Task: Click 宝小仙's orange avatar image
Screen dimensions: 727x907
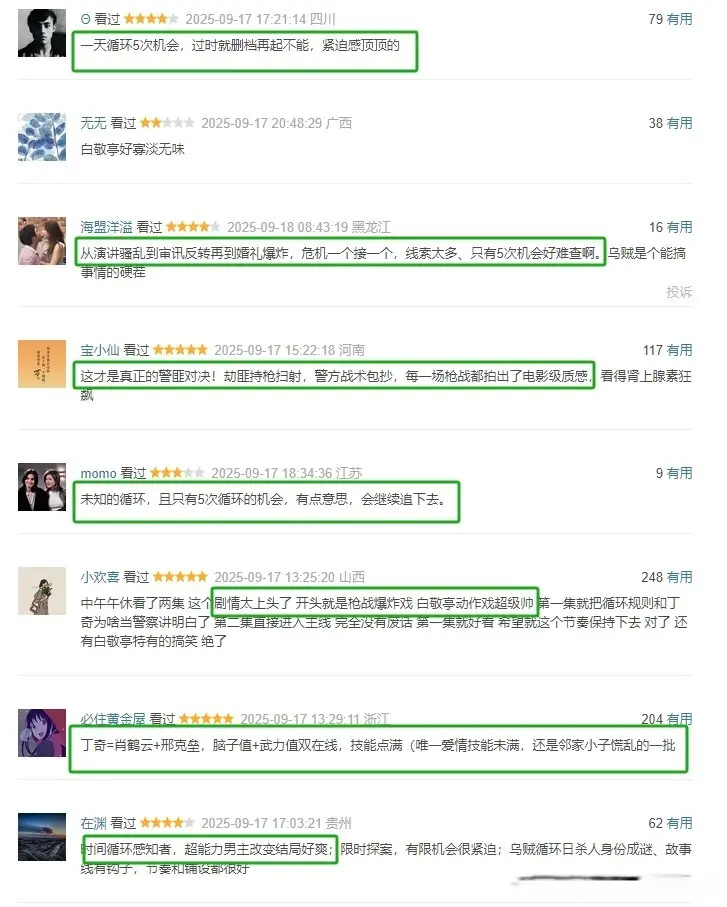Action: point(42,364)
